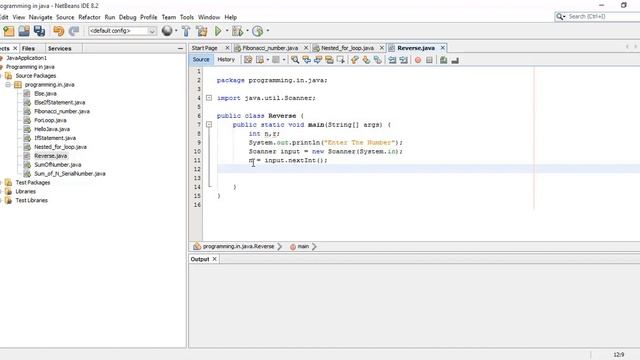Click the green Run Project play icon
This screenshot has height=360, width=640.
[x=218, y=31]
